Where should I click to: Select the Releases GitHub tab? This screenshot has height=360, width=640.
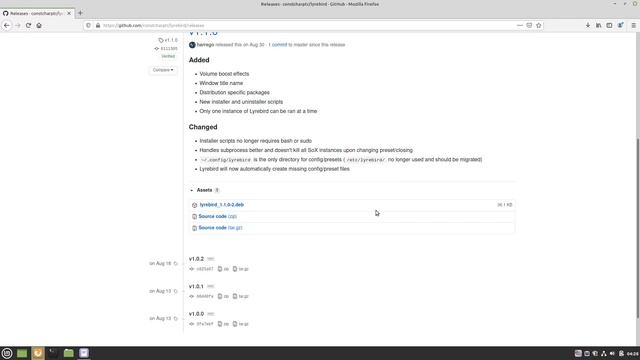pos(37,13)
